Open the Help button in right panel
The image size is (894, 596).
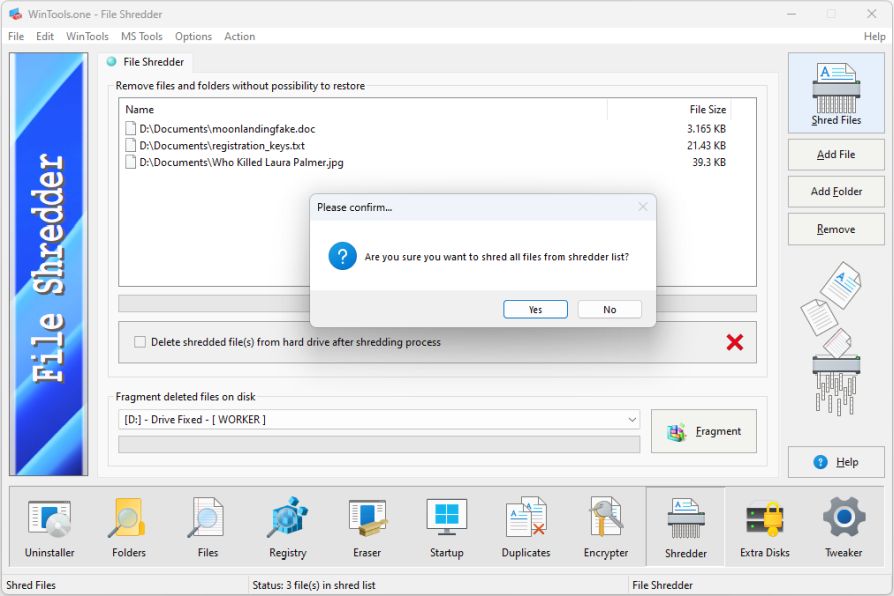pos(836,462)
